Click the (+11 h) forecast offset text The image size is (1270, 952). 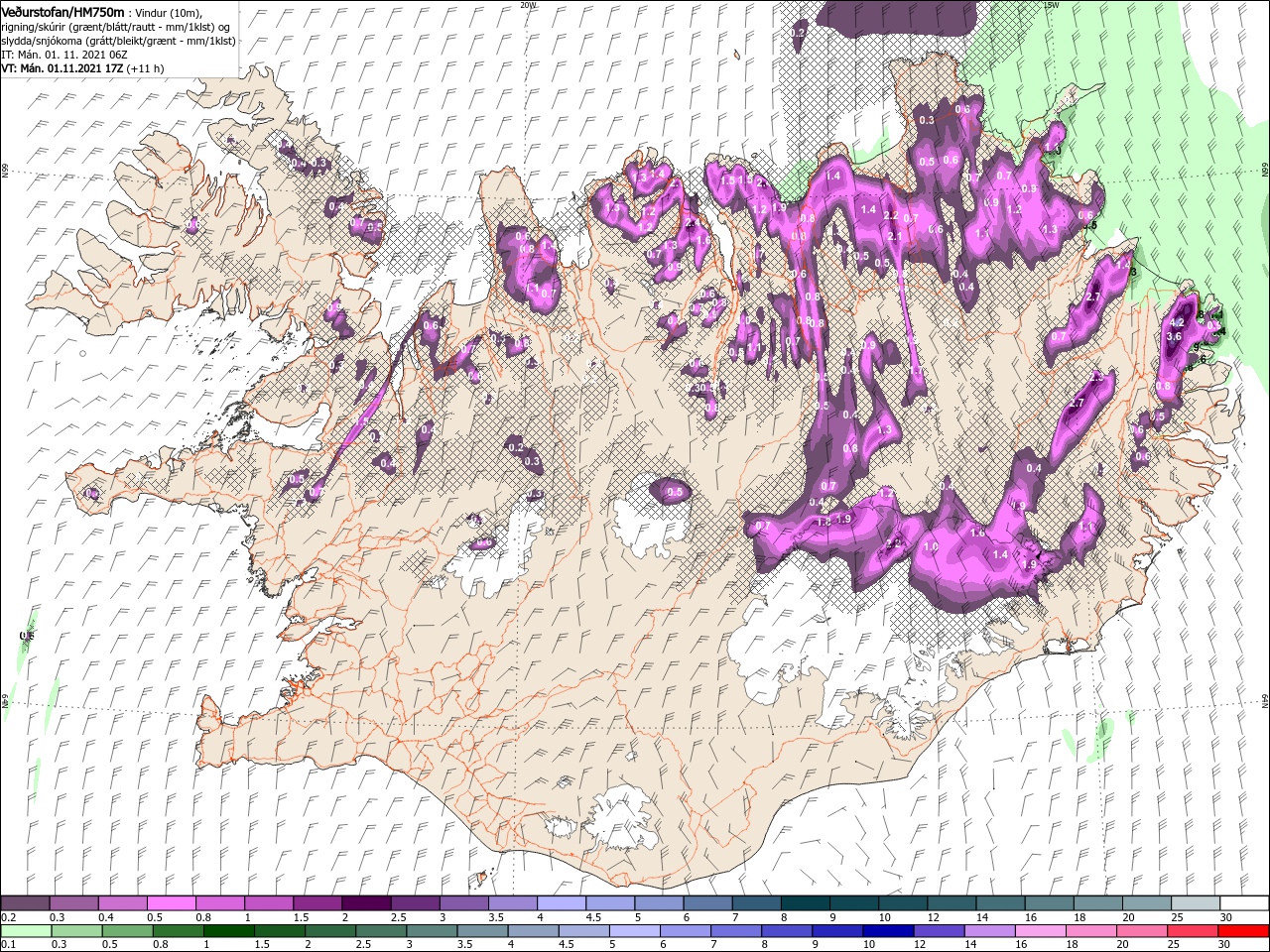tap(146, 68)
